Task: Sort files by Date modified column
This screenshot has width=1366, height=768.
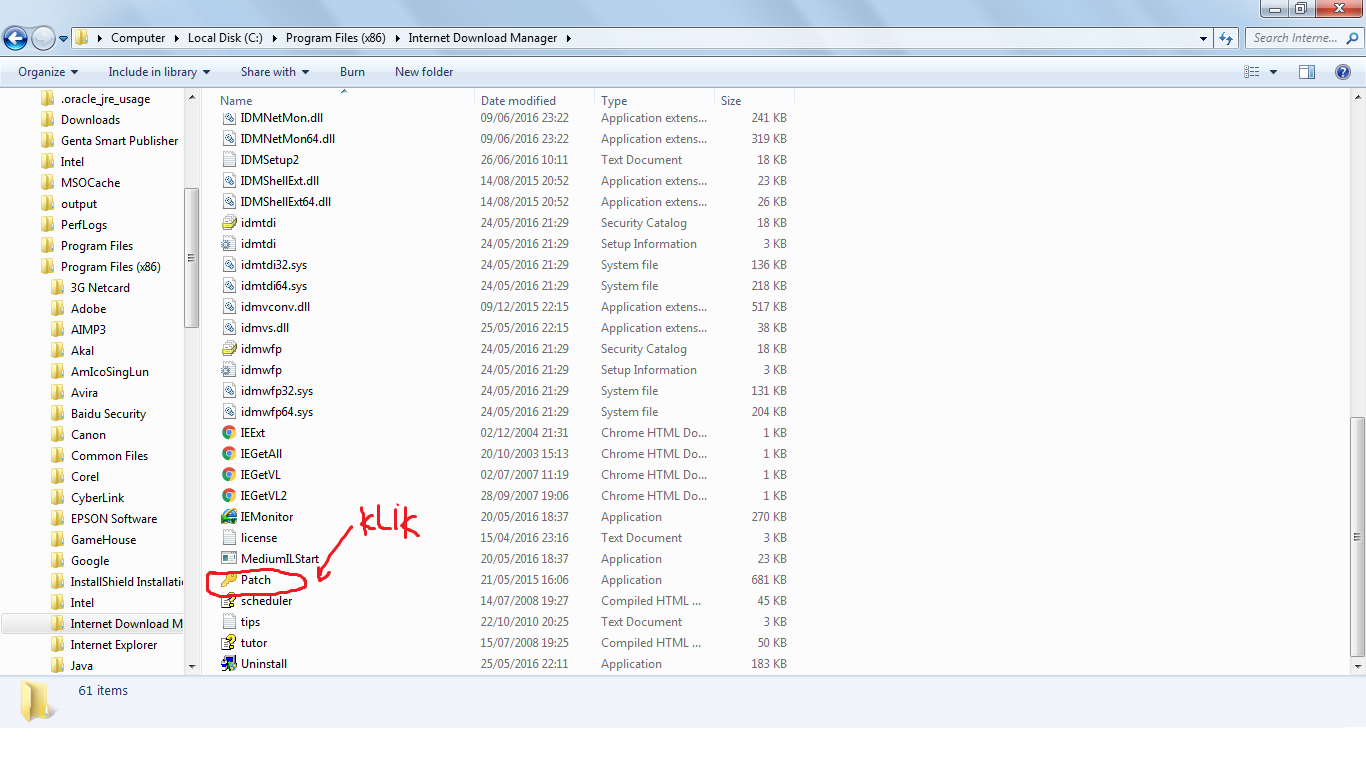Action: pyautogui.click(x=535, y=101)
